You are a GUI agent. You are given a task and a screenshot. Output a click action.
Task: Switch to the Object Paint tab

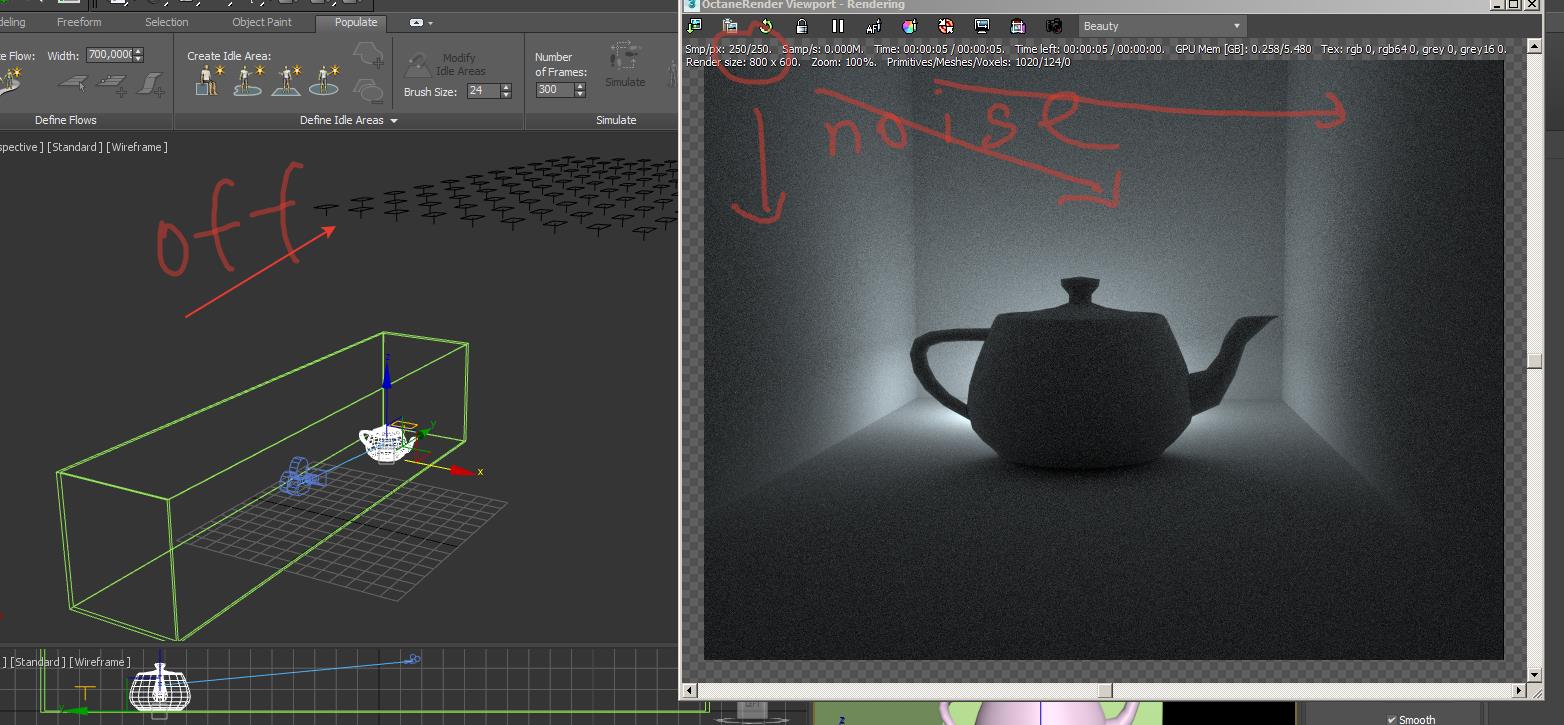tap(262, 22)
